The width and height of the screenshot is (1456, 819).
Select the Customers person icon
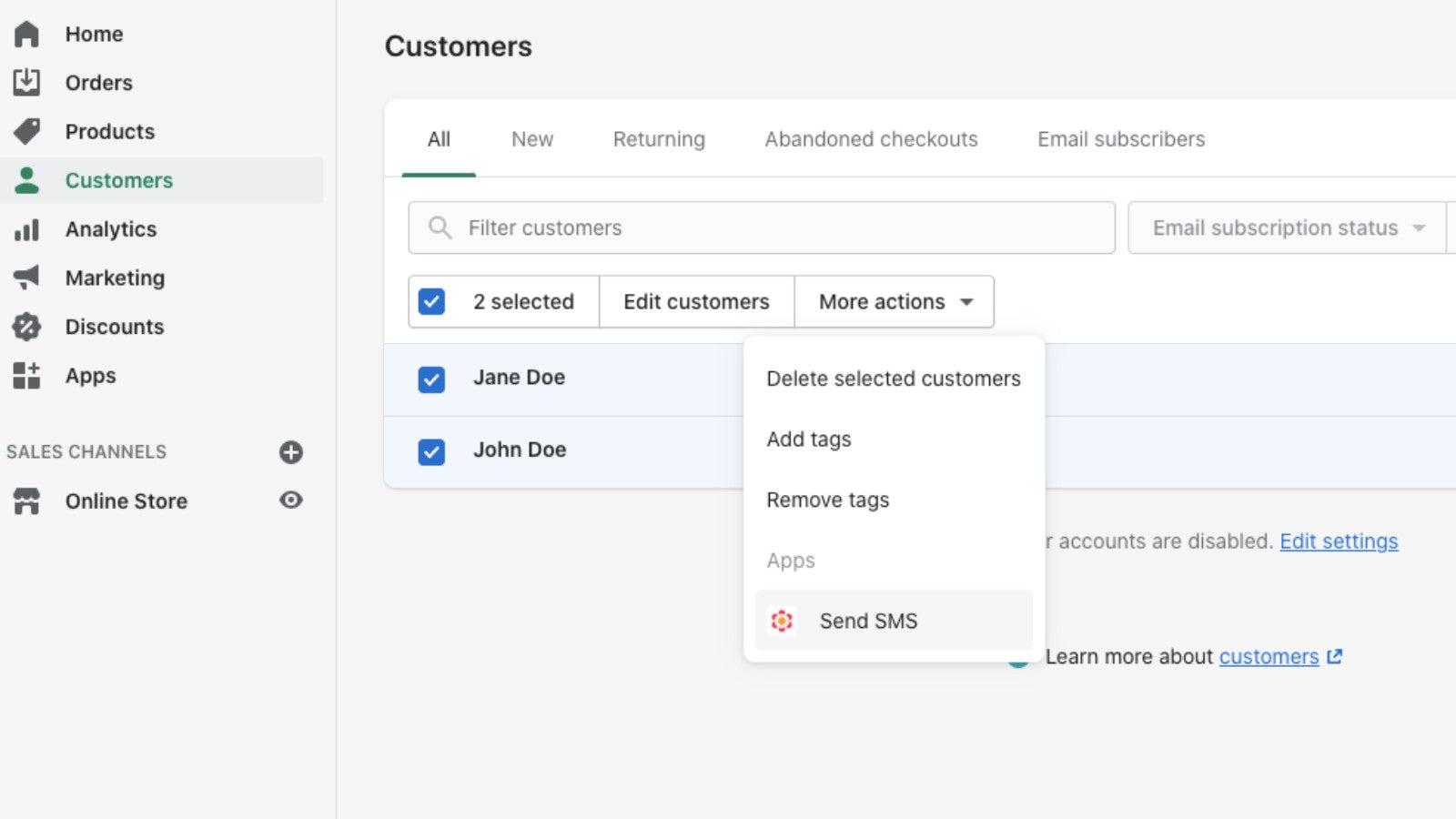click(27, 180)
